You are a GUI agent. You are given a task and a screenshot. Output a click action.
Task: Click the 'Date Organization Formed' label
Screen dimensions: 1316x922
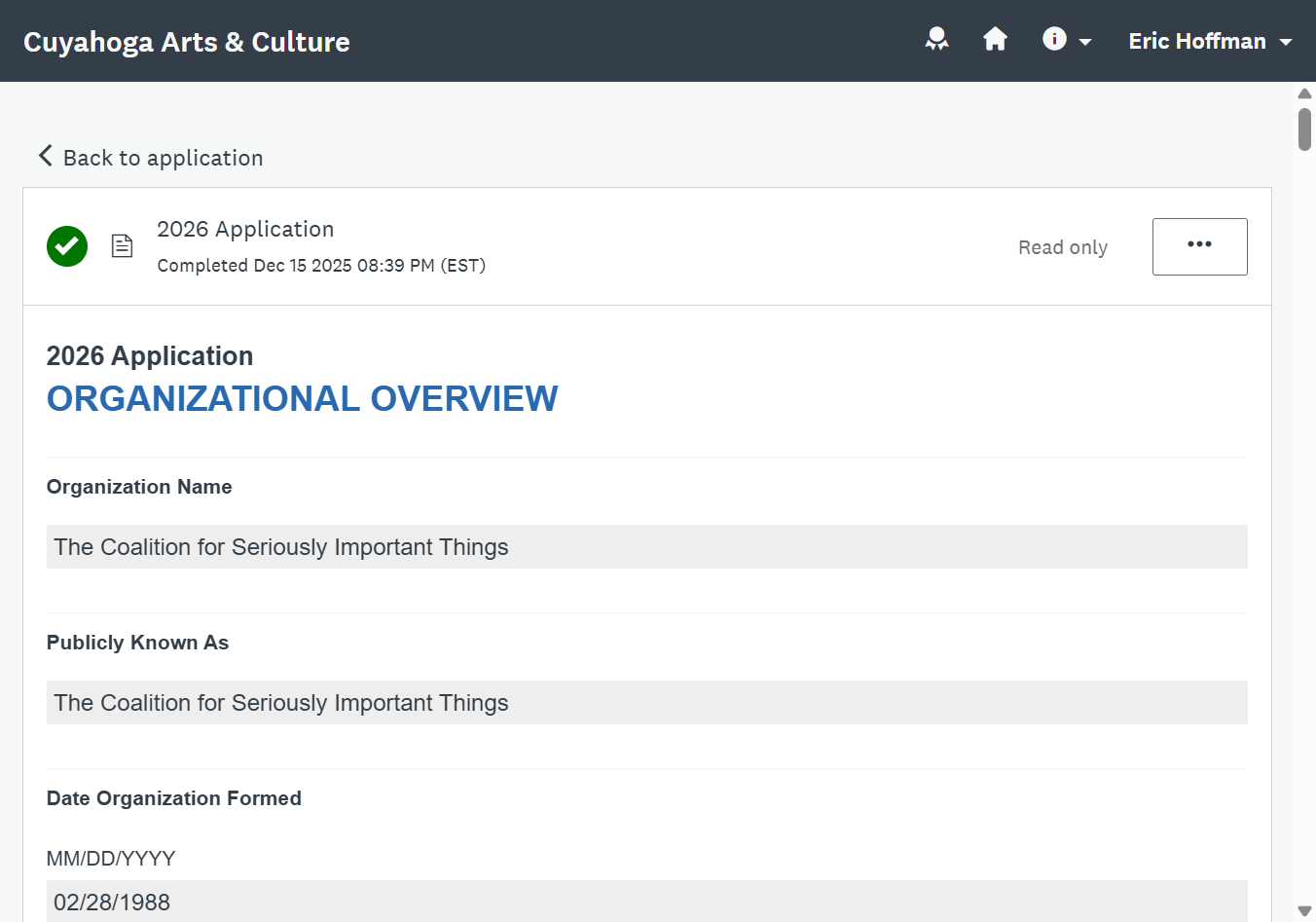tap(174, 798)
